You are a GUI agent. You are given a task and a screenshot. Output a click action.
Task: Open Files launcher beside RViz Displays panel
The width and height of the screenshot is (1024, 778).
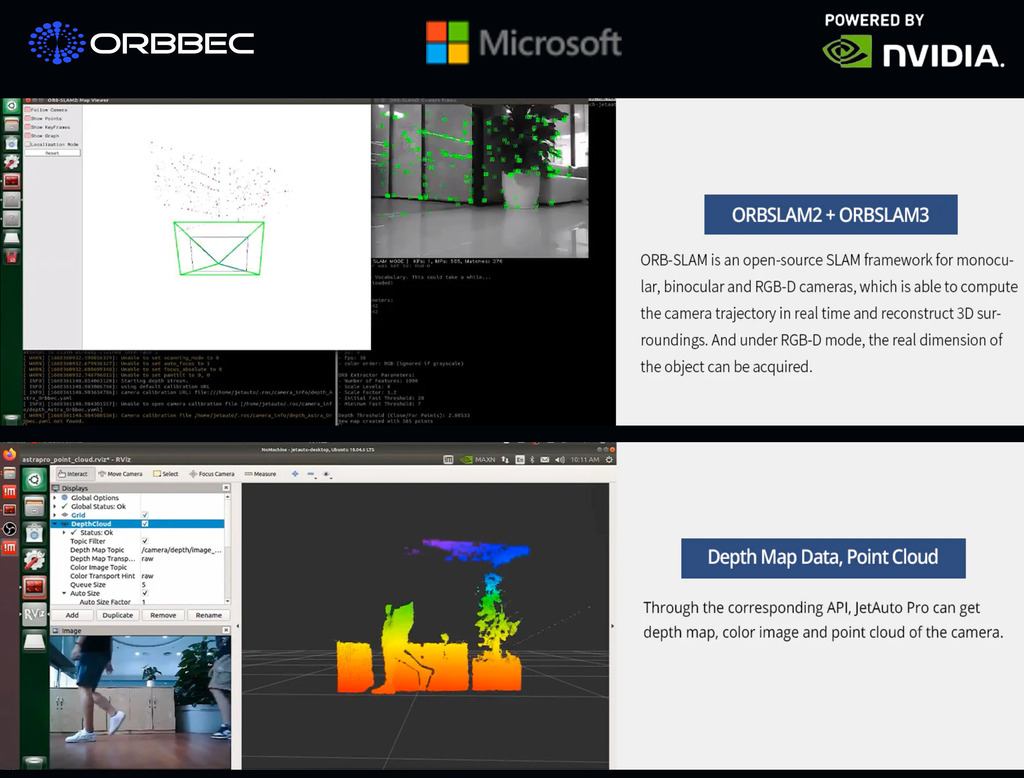[35, 506]
